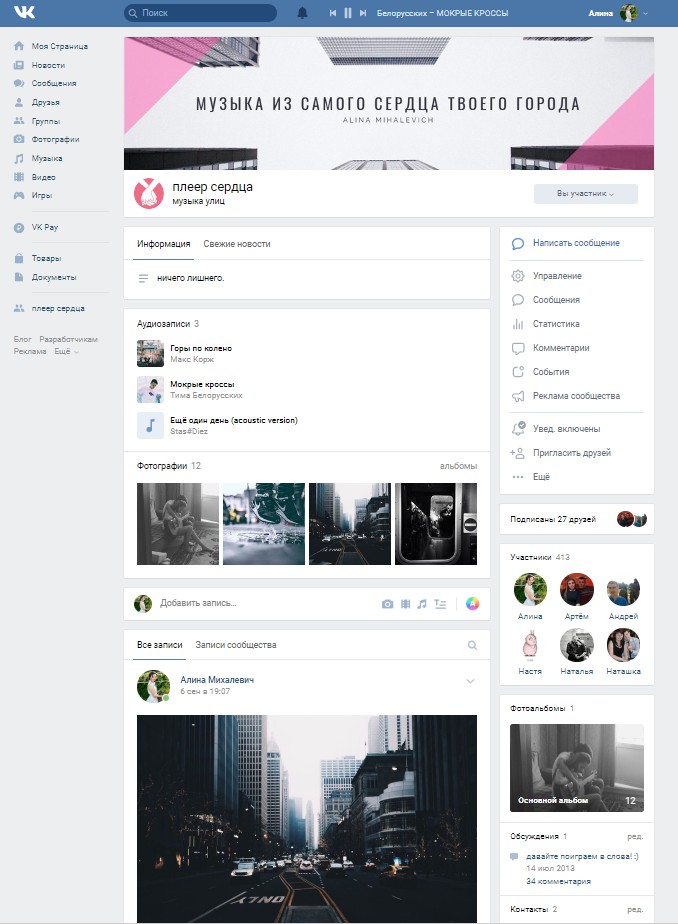This screenshot has width=678, height=924.
Task: Skip to next track in header player
Action: (x=363, y=13)
